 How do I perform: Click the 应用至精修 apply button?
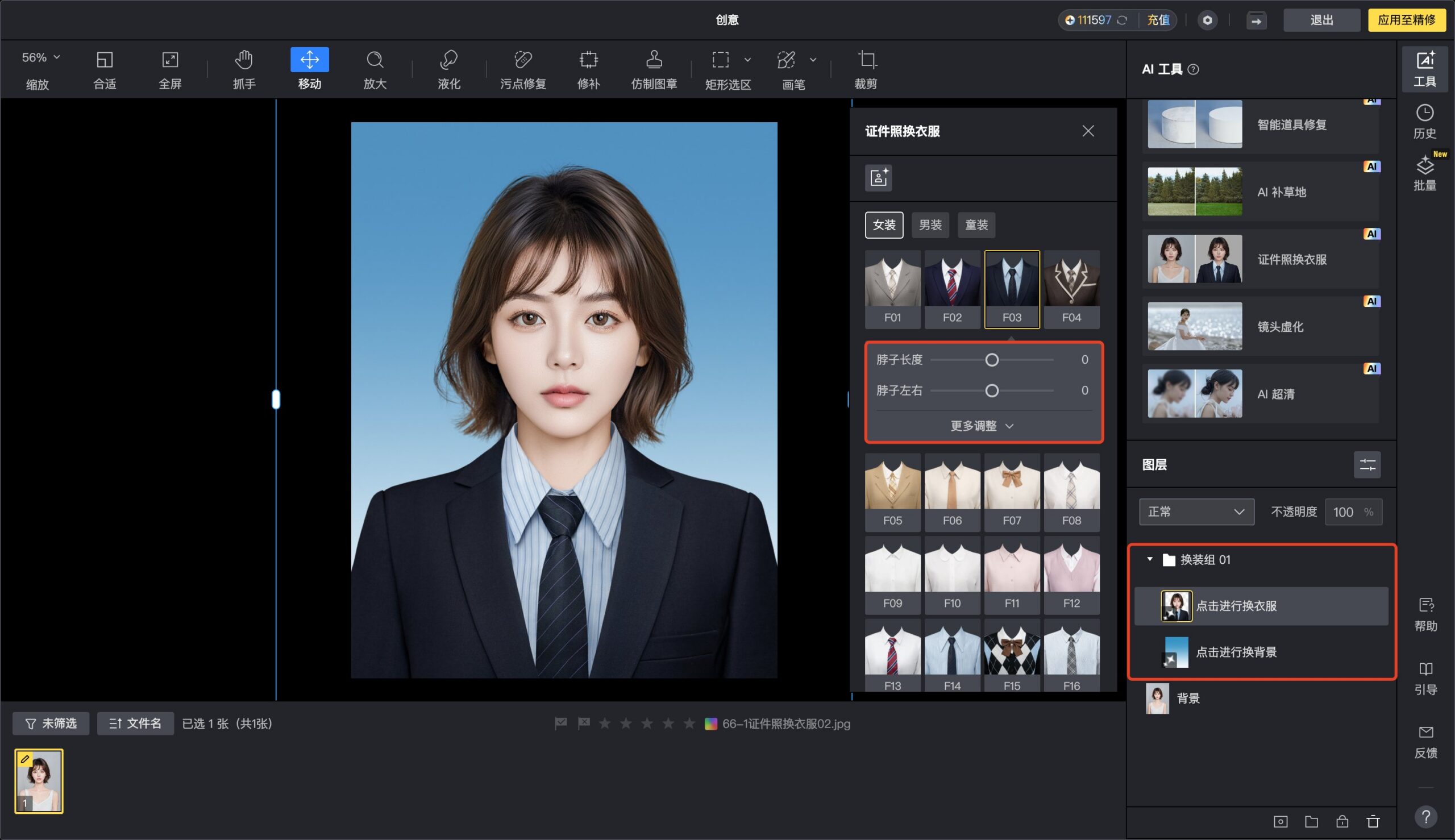click(1406, 20)
